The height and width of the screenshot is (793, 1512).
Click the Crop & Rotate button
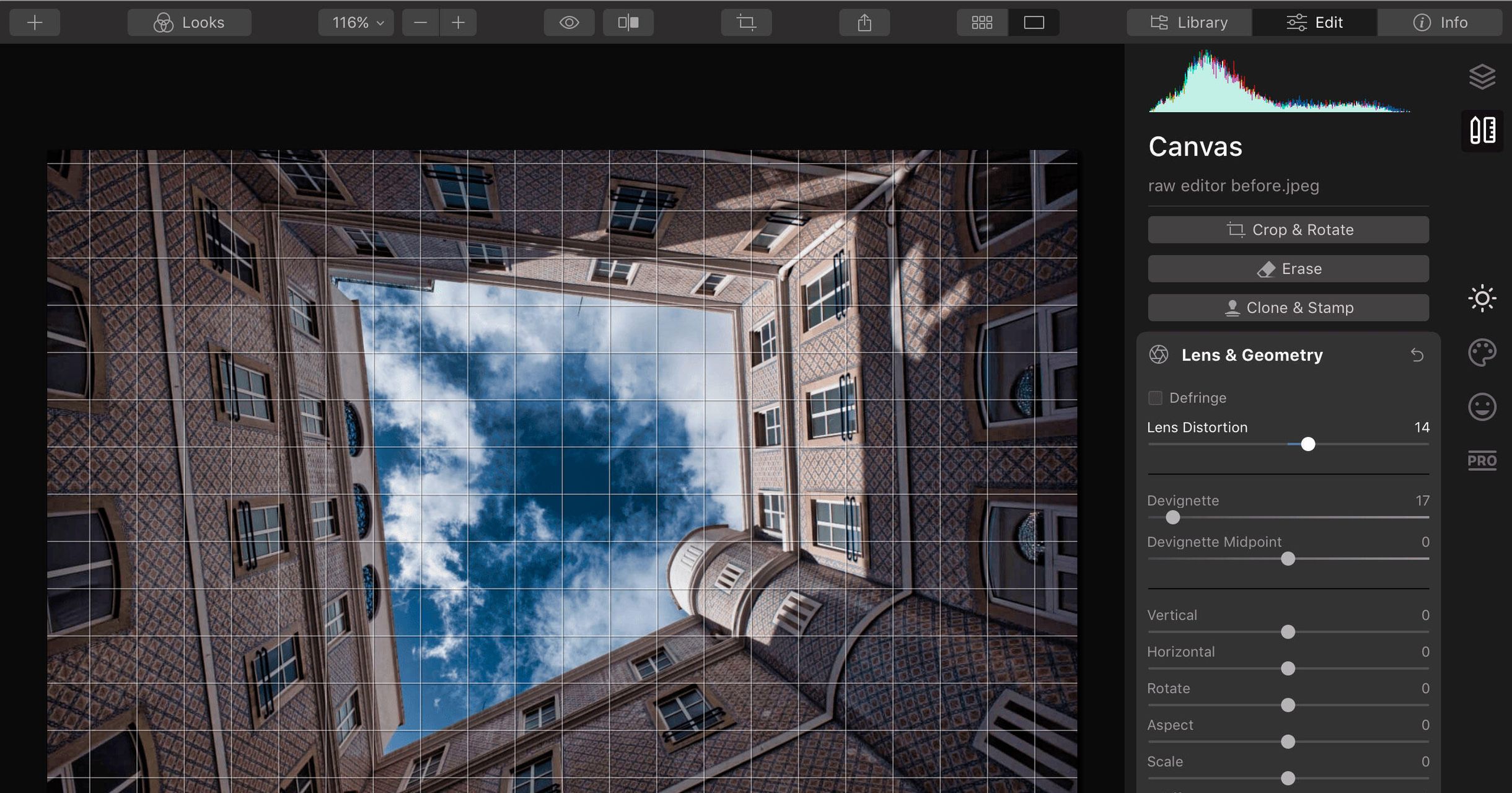(x=1288, y=229)
